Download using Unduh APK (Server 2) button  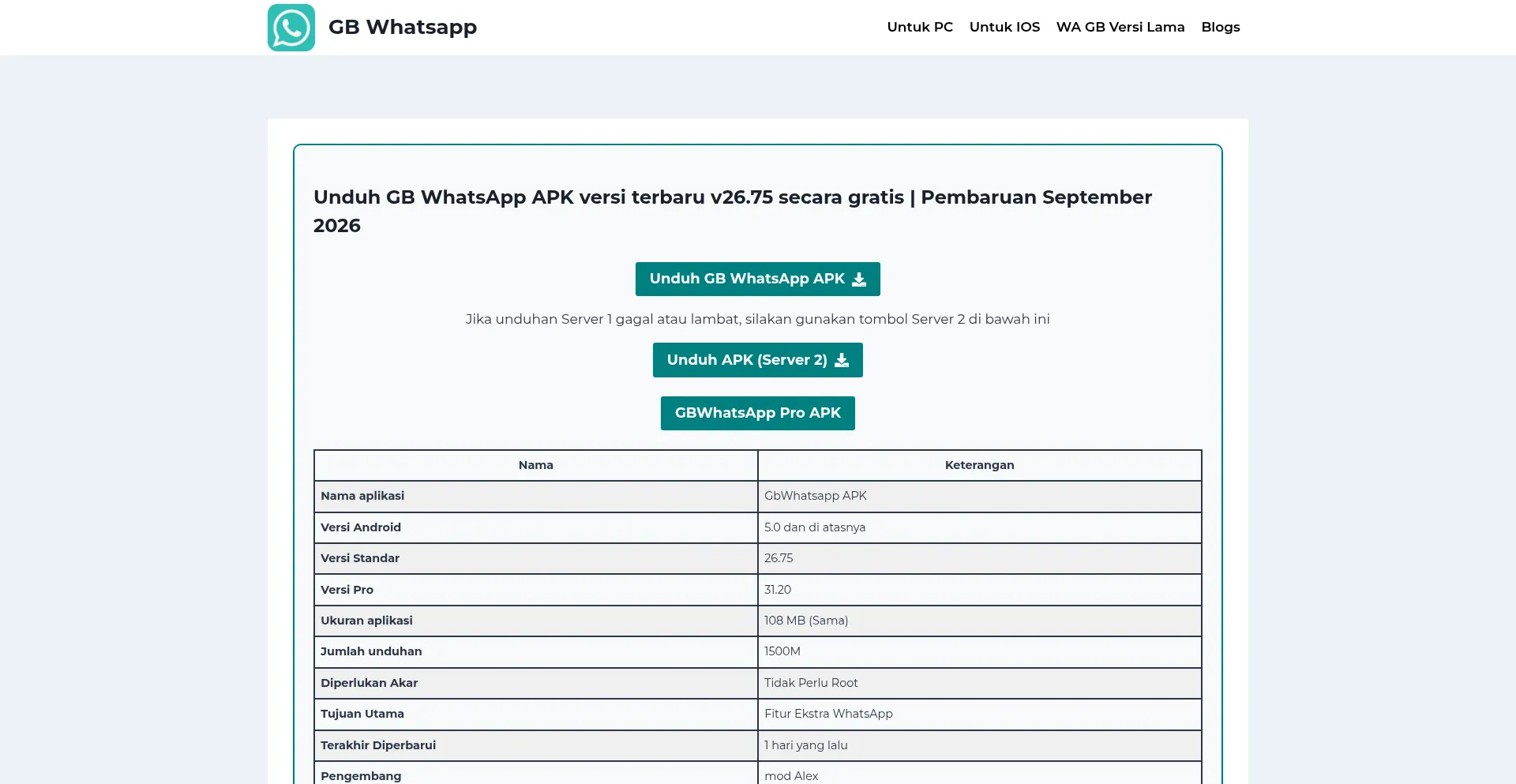pyautogui.click(x=758, y=360)
